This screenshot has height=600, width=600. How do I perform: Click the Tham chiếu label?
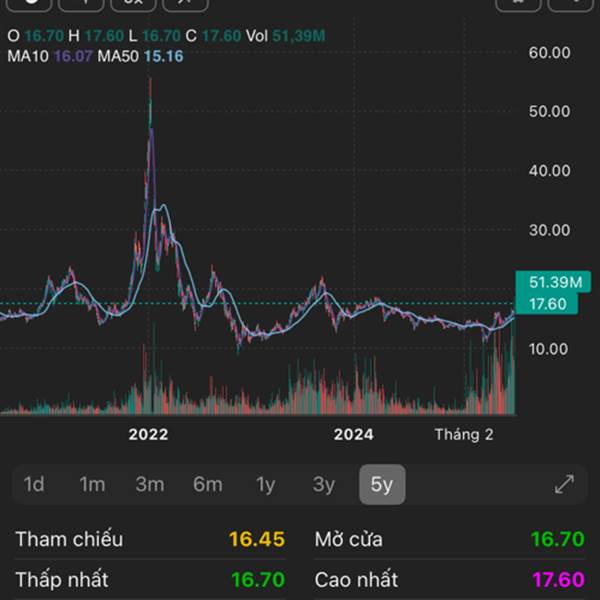[69, 539]
